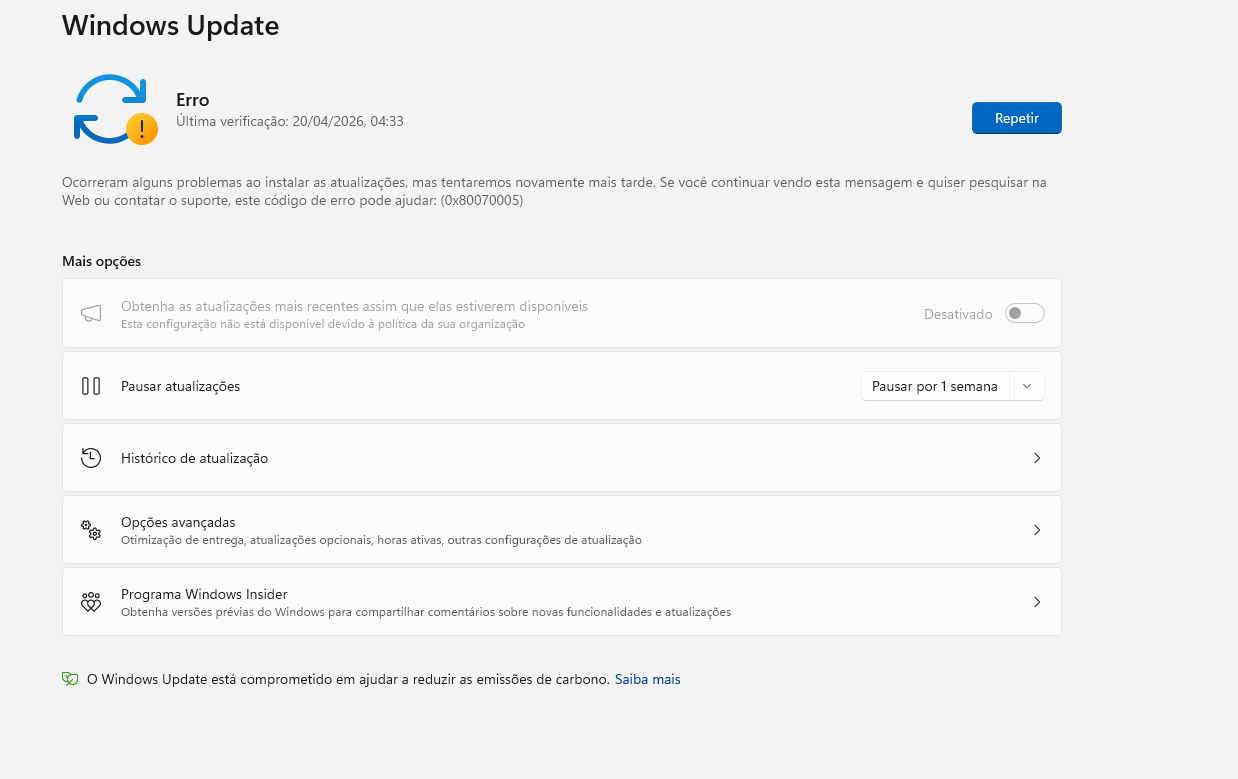
Task: Click the Pausar atualizações label
Action: coord(180,386)
